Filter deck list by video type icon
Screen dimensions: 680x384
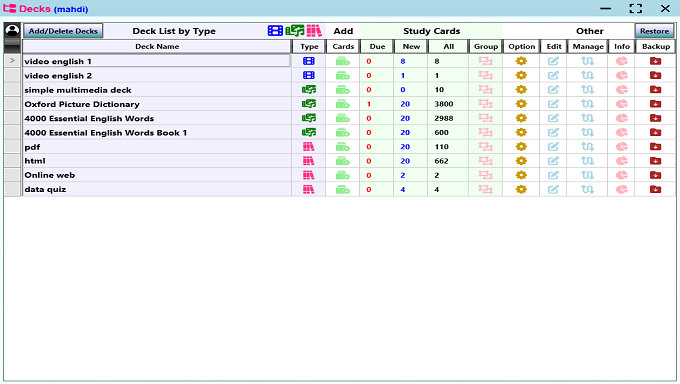pos(275,31)
